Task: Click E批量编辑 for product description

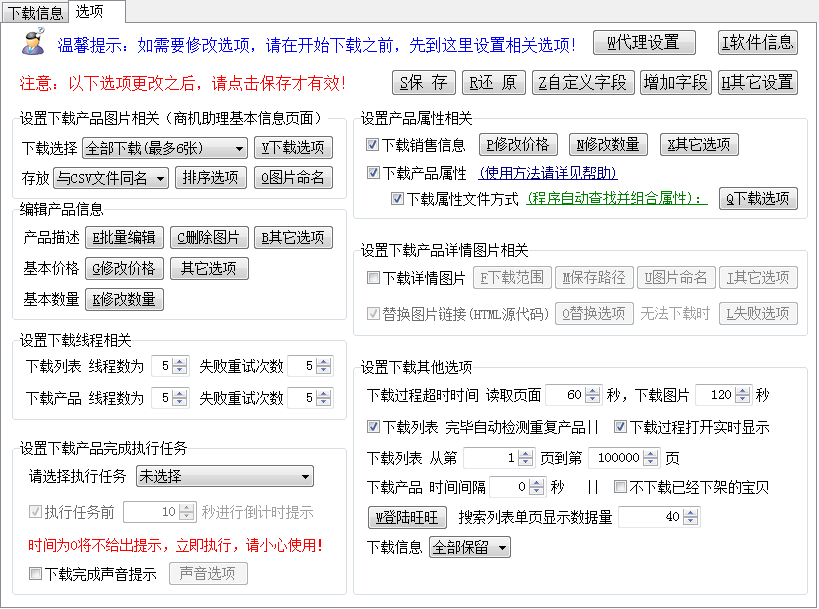Action: 124,238
